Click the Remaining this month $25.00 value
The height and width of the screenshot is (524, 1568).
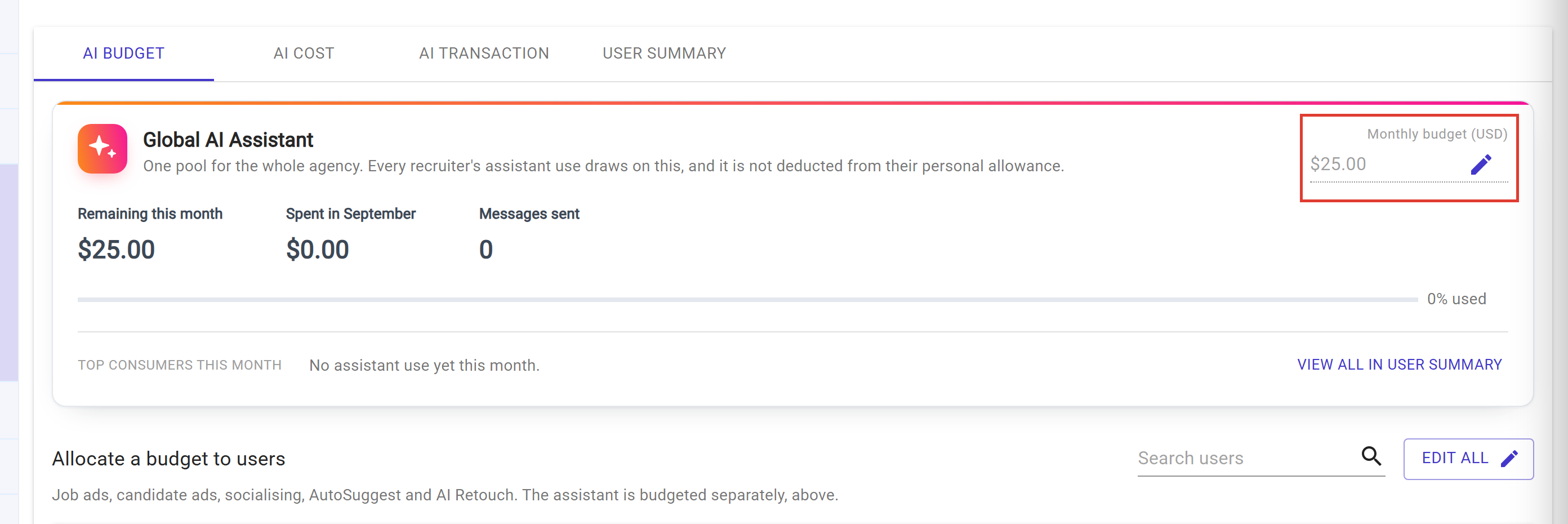(116, 250)
